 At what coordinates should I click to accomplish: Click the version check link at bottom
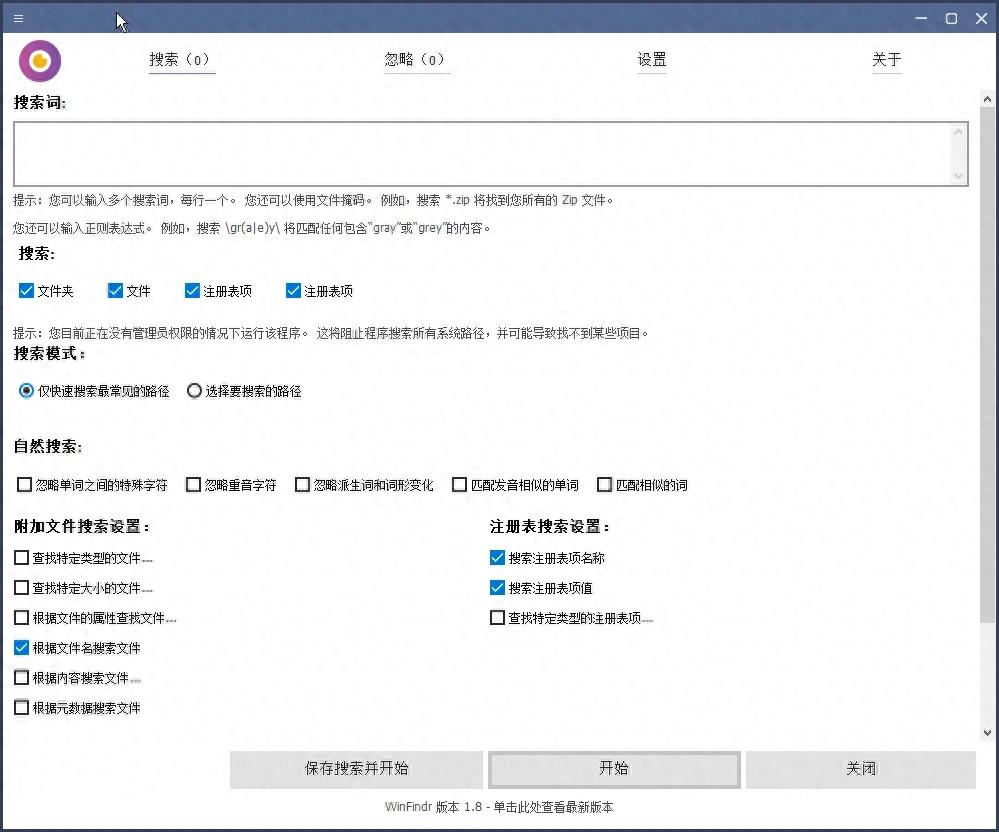point(499,807)
